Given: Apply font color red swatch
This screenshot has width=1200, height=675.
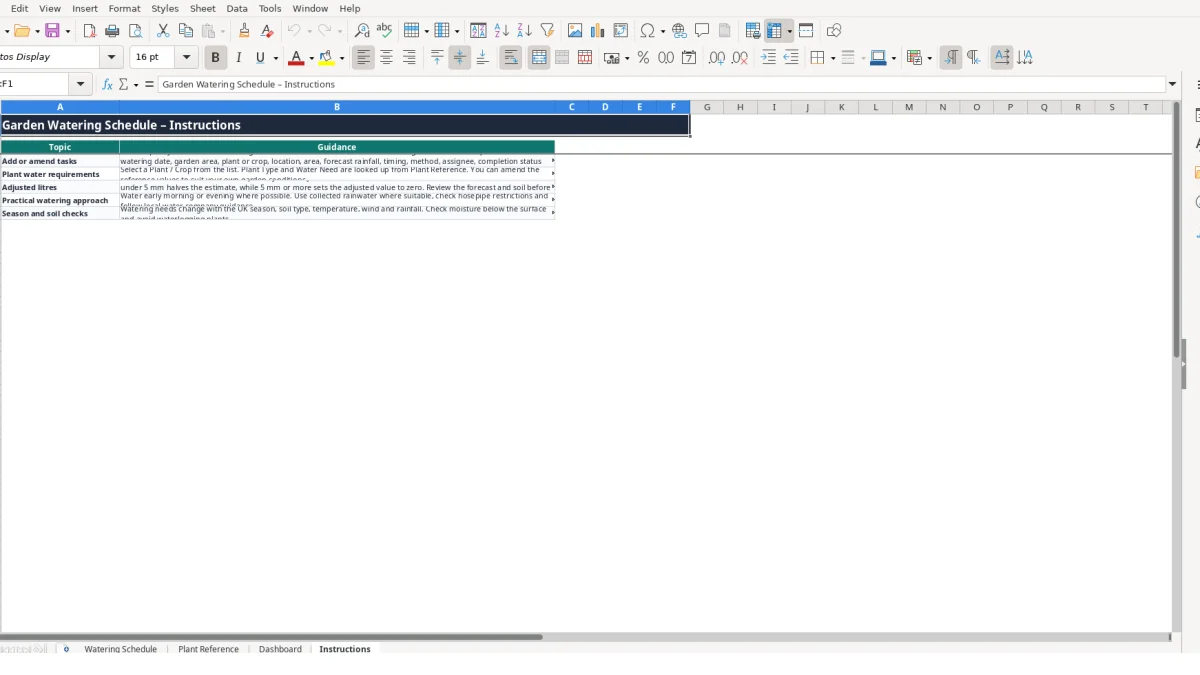Looking at the screenshot, I should pyautogui.click(x=295, y=58).
